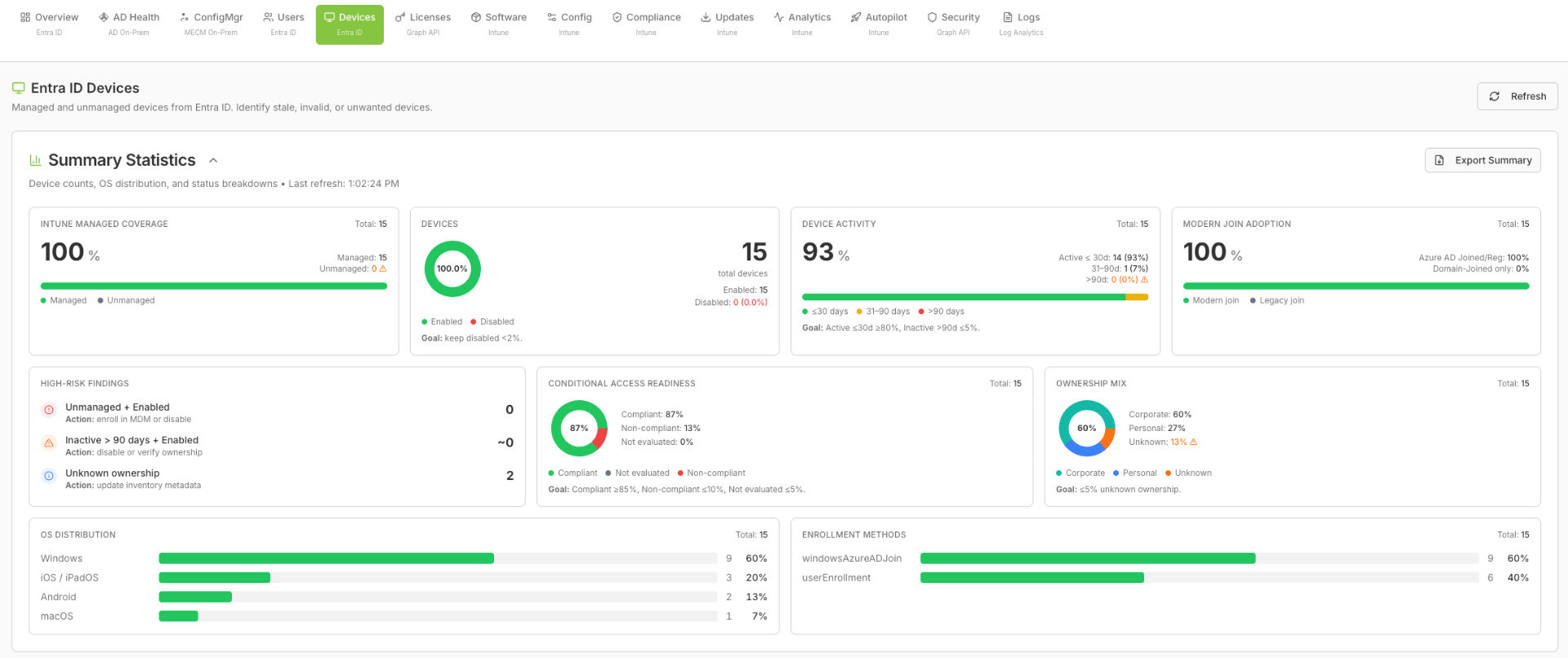Click Export Summary
The image size is (1568, 658).
pyautogui.click(x=1483, y=160)
